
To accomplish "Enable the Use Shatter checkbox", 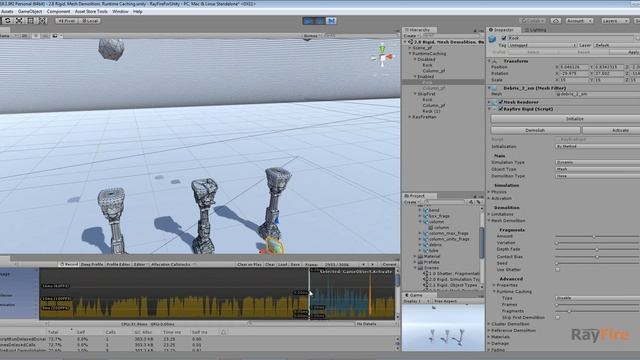I will 558,269.
